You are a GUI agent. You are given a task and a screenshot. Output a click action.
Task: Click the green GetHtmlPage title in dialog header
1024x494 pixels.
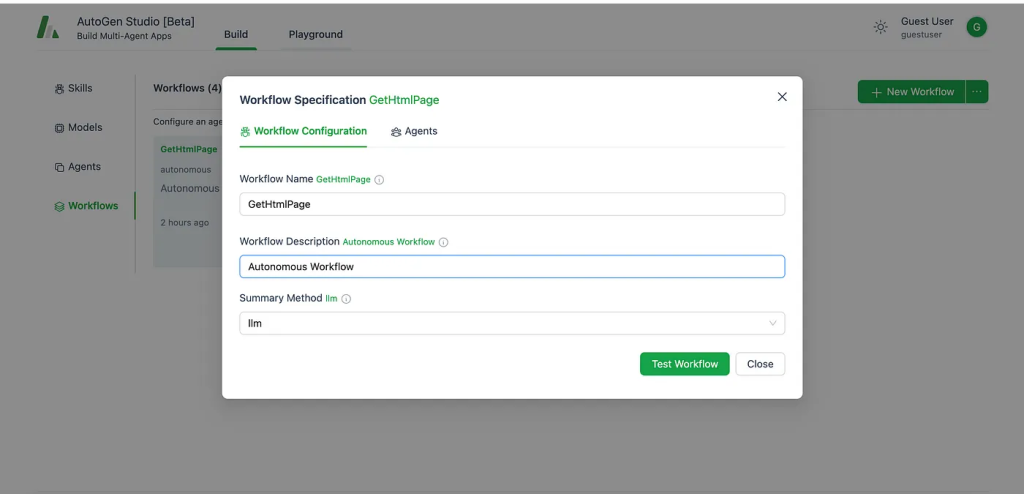pyautogui.click(x=404, y=100)
